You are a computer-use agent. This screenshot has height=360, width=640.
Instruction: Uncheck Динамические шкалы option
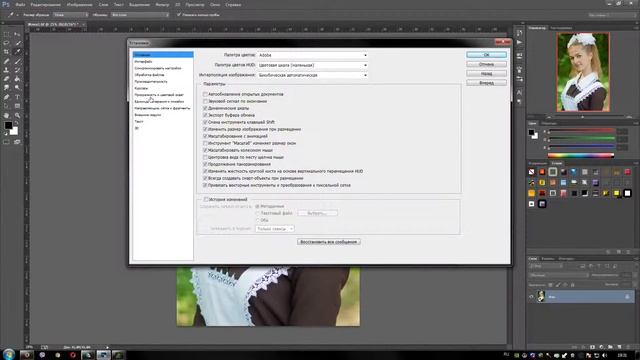pos(205,108)
